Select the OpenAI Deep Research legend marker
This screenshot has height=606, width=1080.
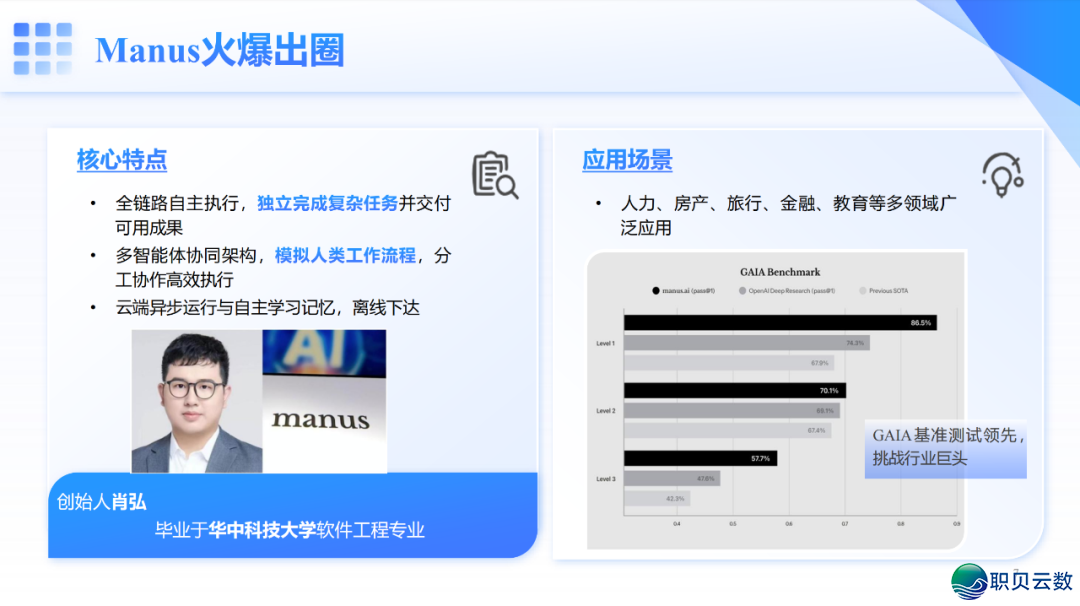(742, 291)
